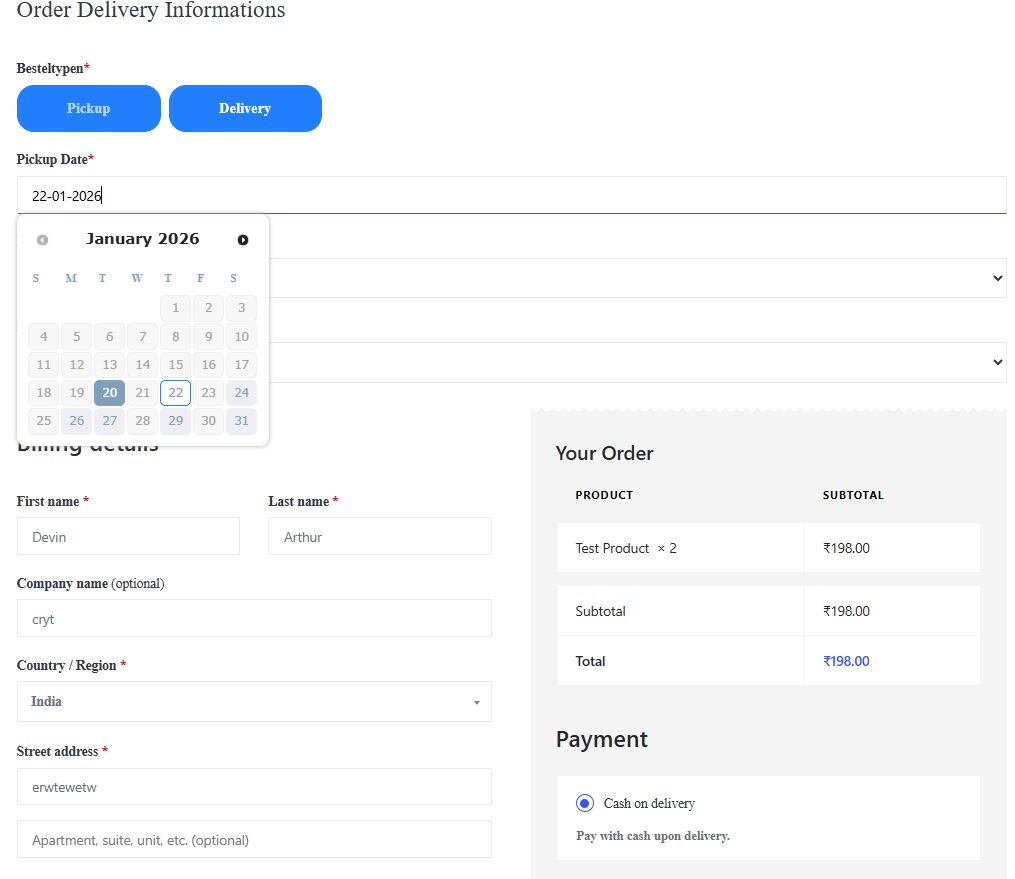Select January 26 in the date picker
This screenshot has width=1015, height=879.
click(77, 421)
